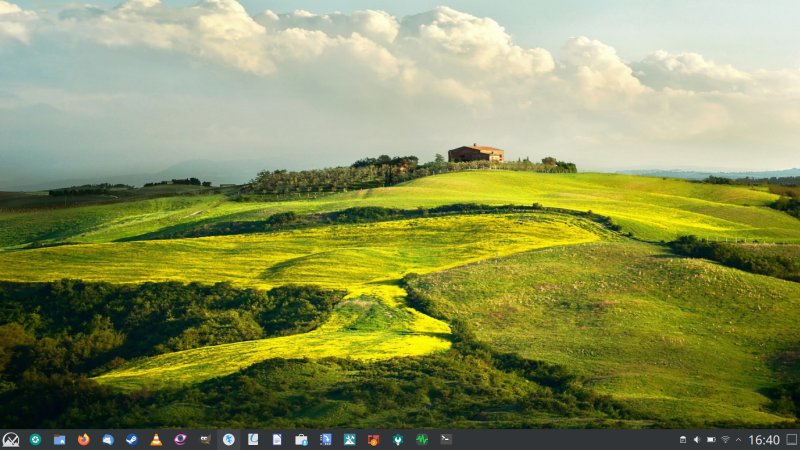Check the battery status tray icon
The width and height of the screenshot is (800, 450).
[x=711, y=440]
